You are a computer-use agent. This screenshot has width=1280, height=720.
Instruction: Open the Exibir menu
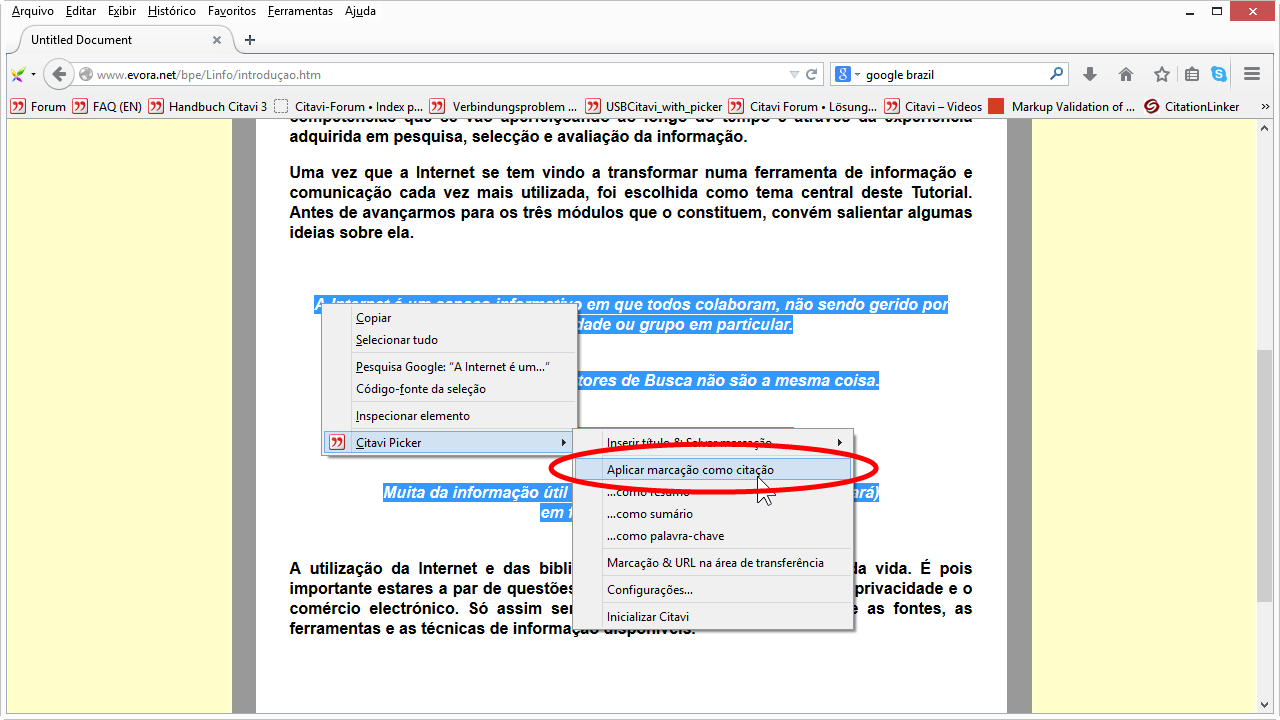pyautogui.click(x=122, y=11)
